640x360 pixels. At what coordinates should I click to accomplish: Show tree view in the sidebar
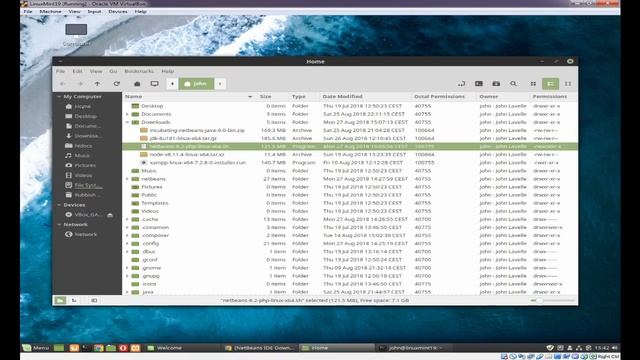(74, 300)
